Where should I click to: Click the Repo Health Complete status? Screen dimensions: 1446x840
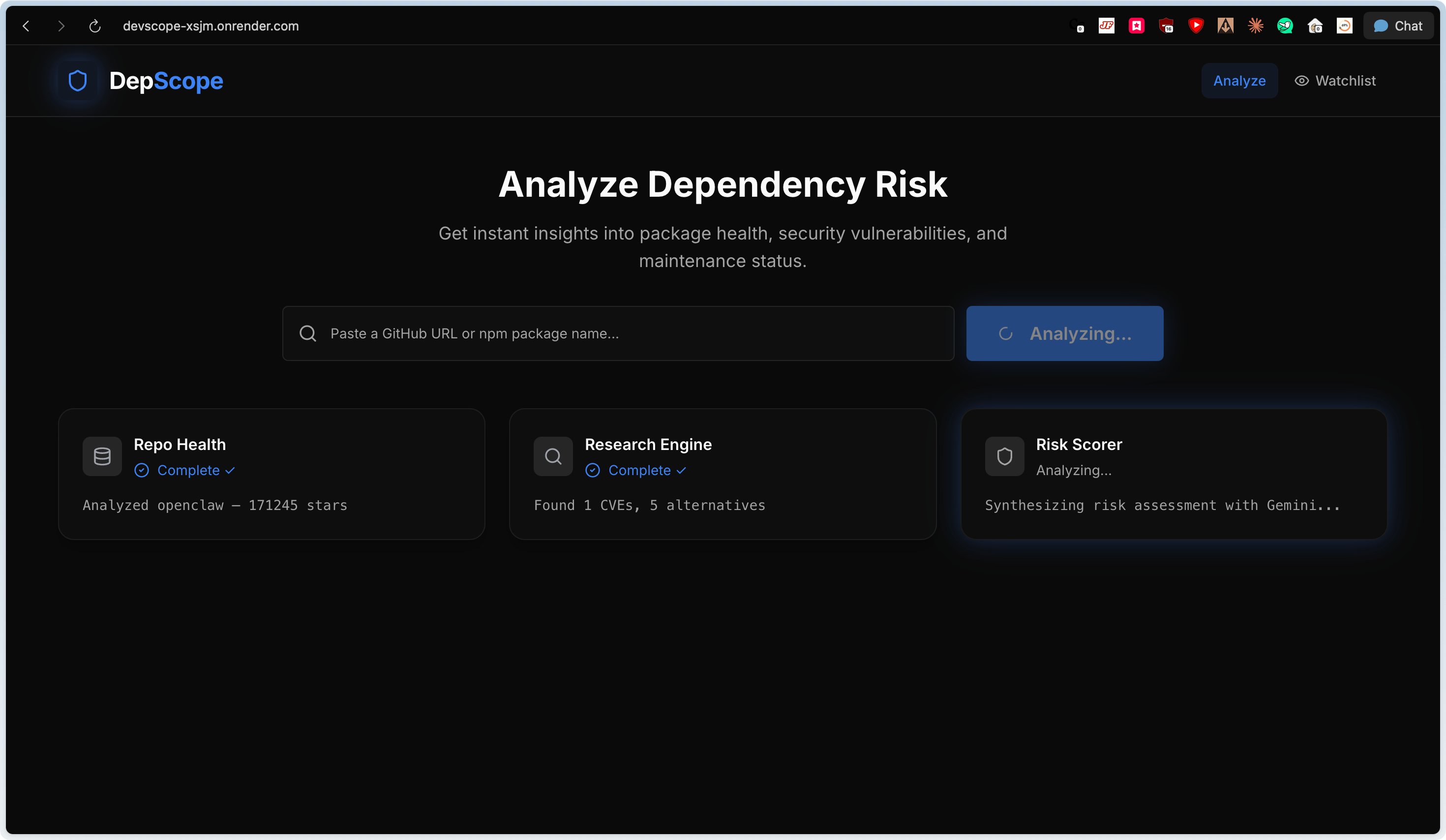188,471
